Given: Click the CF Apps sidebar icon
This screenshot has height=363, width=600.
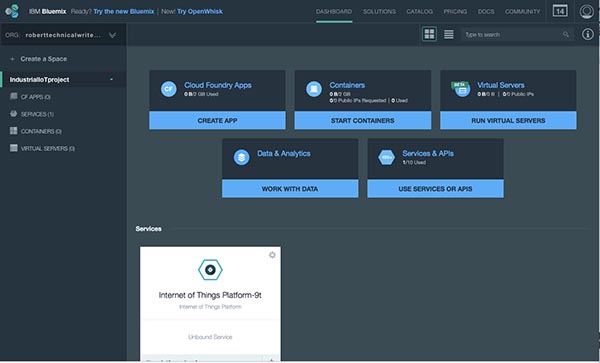Looking at the screenshot, I should click(13, 96).
